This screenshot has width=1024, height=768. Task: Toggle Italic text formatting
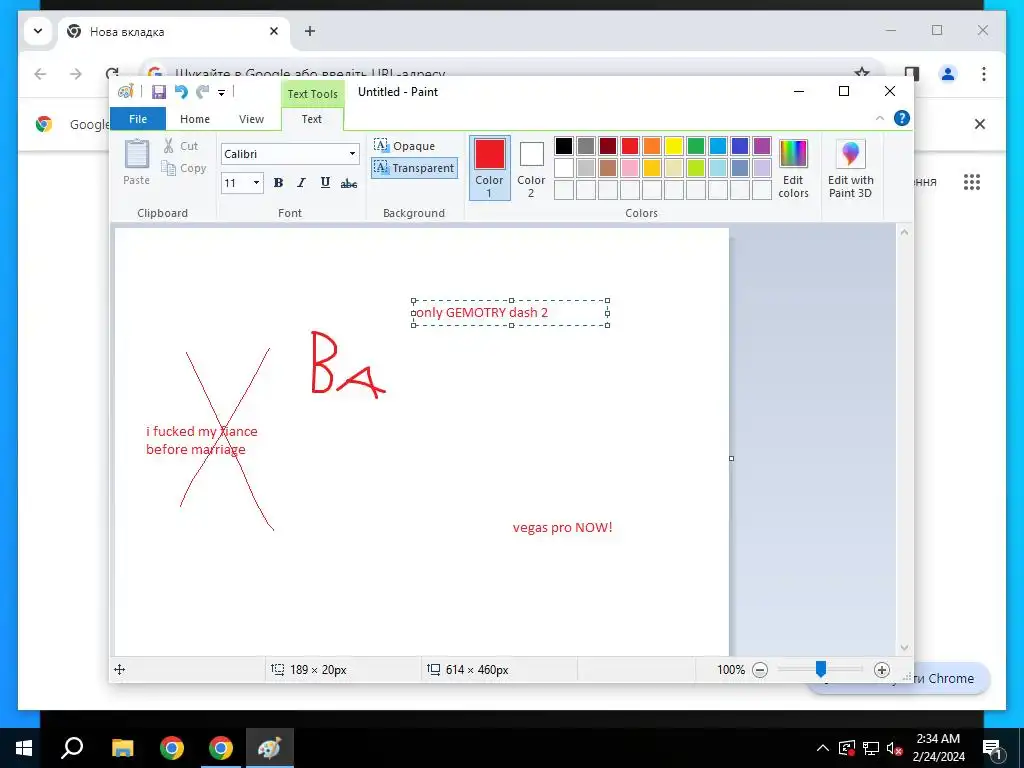301,183
